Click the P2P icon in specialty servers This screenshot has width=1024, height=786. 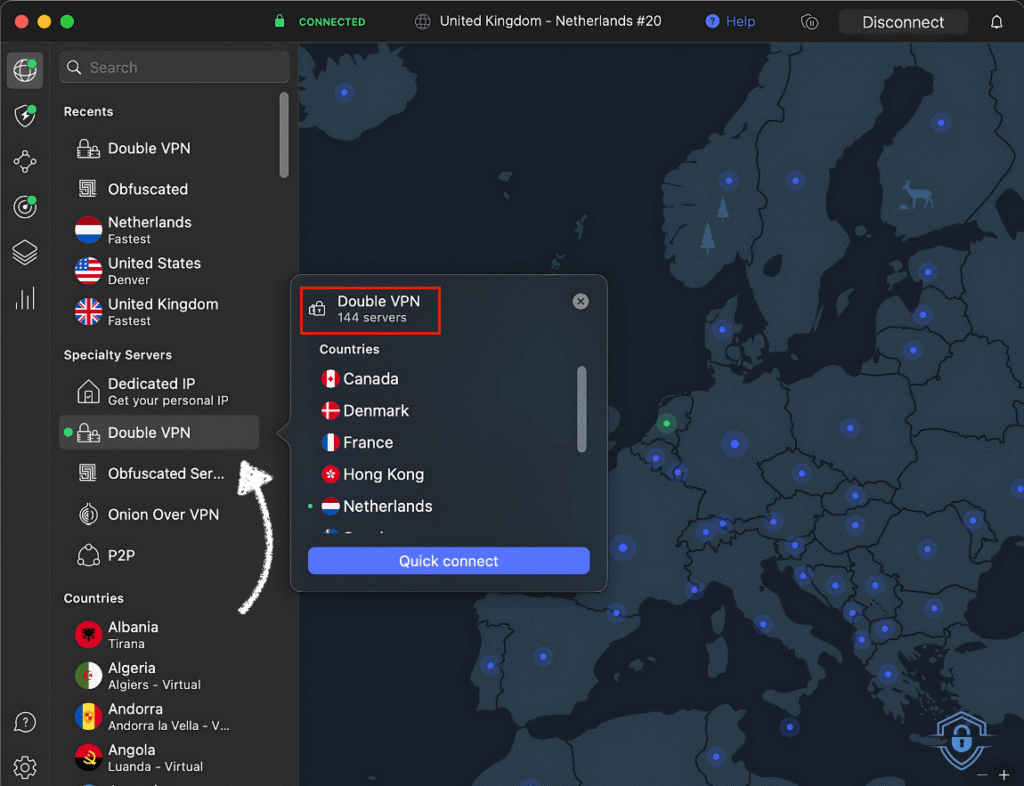88,556
